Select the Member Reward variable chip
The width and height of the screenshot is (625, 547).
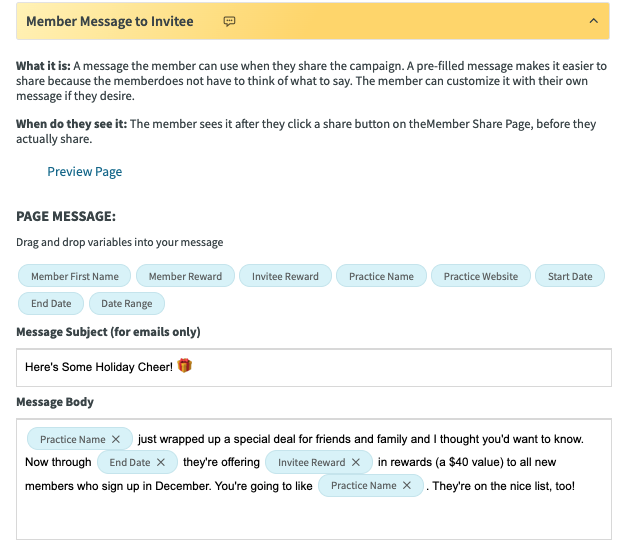coord(185,276)
